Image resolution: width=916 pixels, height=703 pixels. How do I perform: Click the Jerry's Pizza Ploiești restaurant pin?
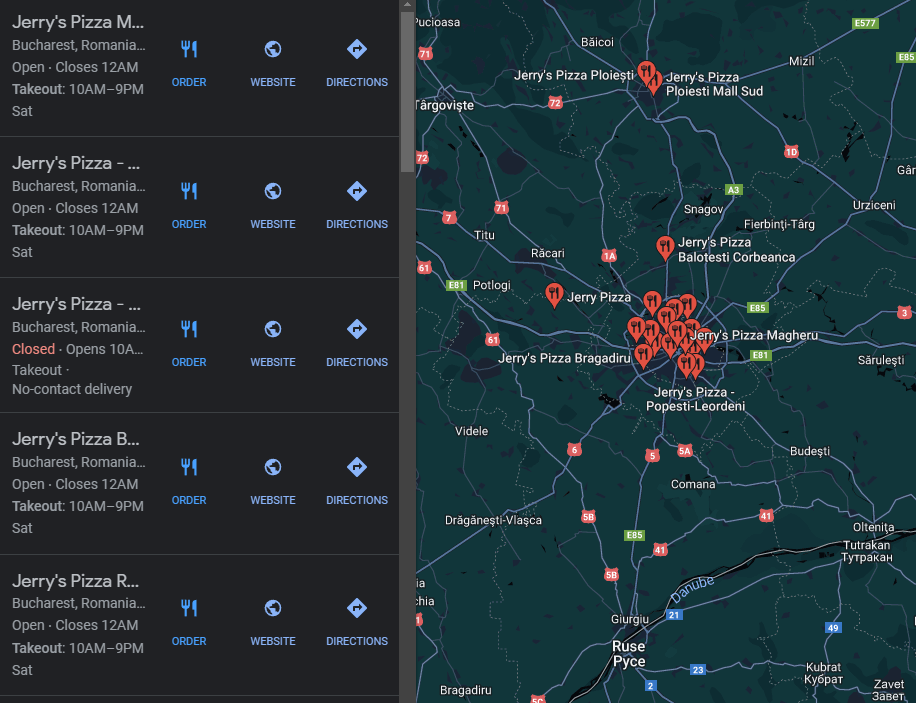click(645, 72)
